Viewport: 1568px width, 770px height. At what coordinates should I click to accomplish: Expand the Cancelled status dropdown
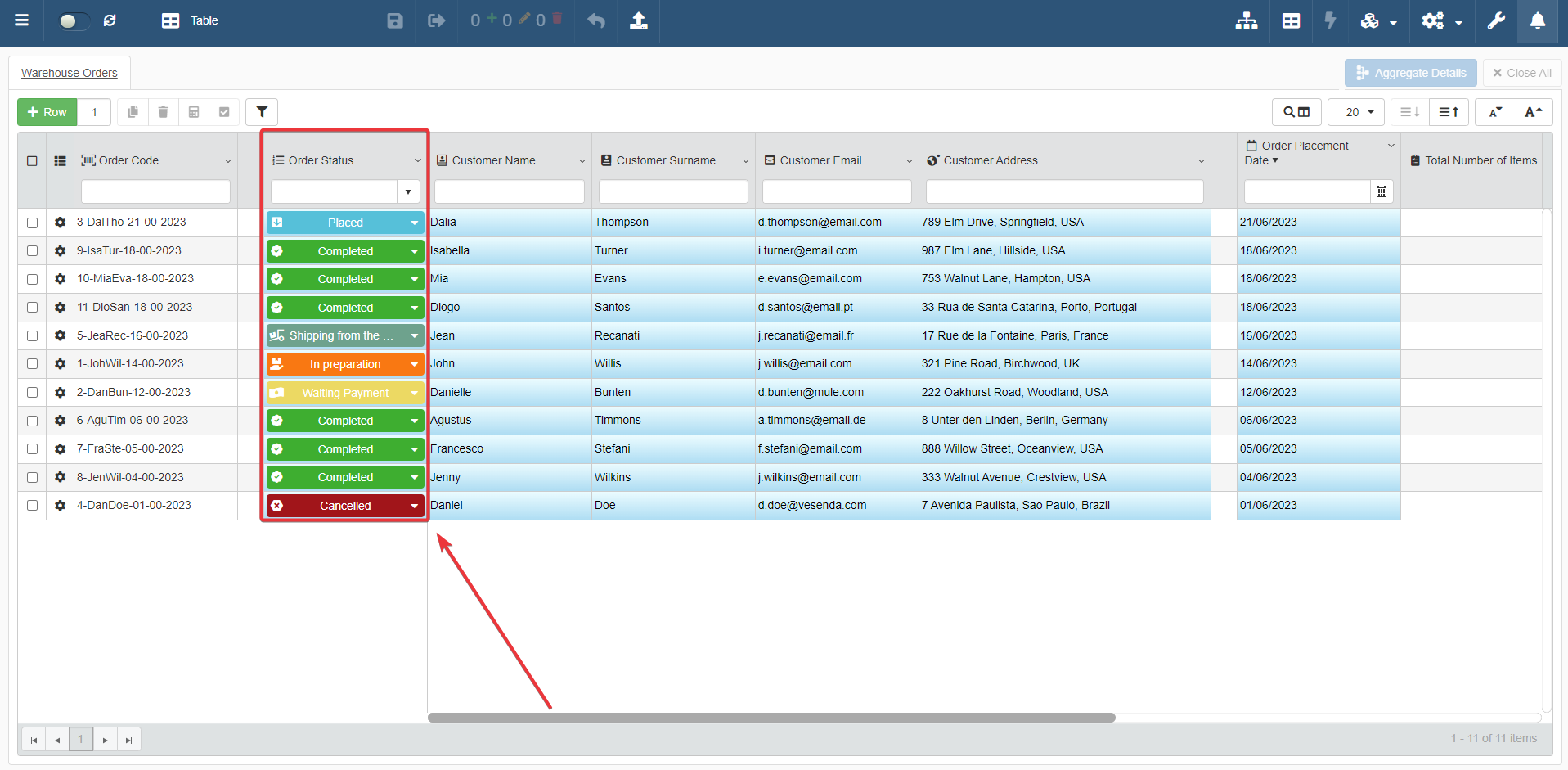pos(414,506)
